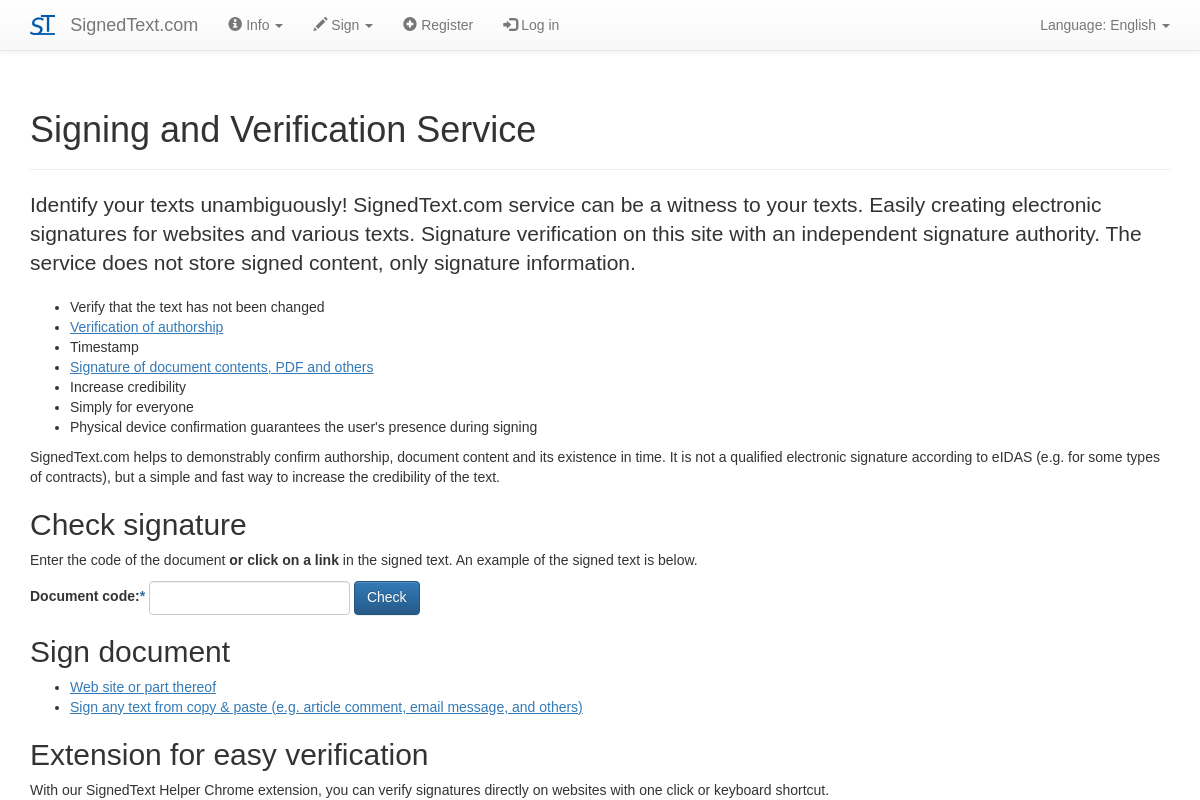Open the SignedText.com brand home link
The width and height of the screenshot is (1200, 800).
134,25
